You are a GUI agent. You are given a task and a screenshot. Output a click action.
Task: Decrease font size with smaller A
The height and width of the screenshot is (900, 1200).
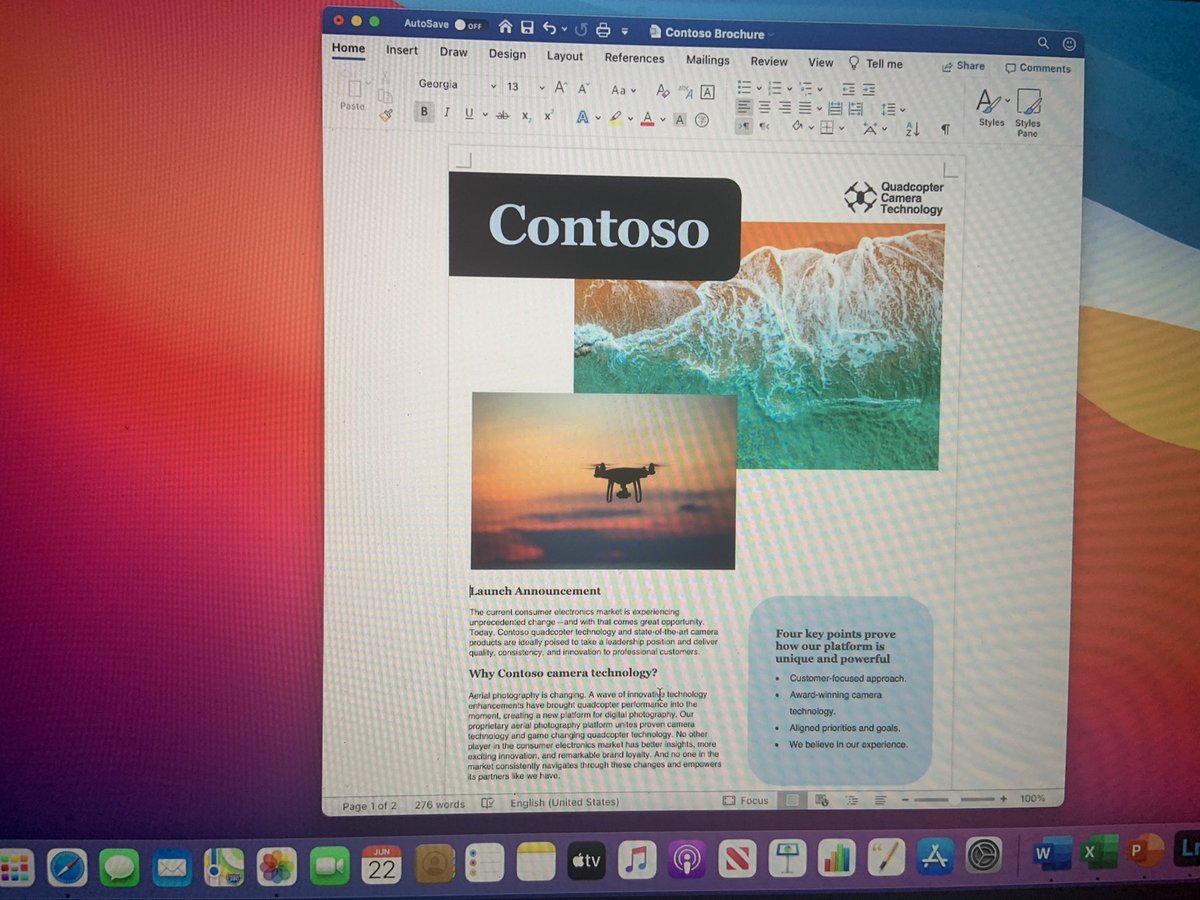pos(583,89)
